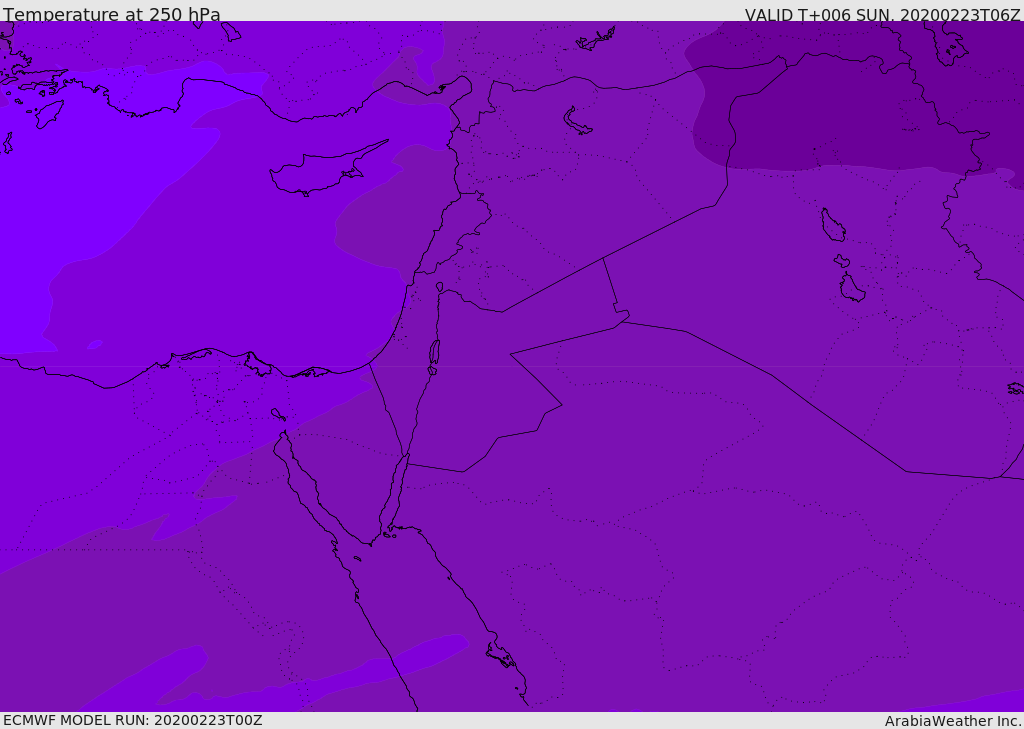Viewport: 1024px width, 729px height.
Task: Click the "Temperature at 250 hPa" title text
Action: 112,14
